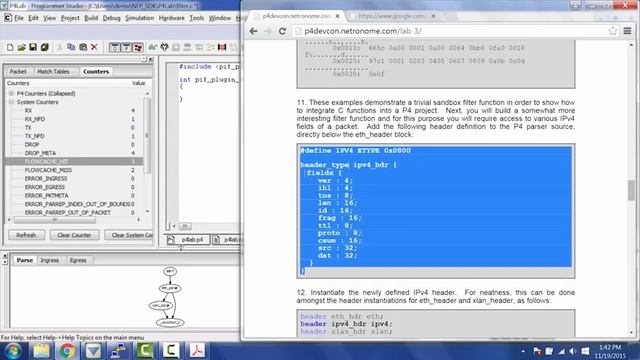The width and height of the screenshot is (640, 360).
Task: Expand the P4 Counters (Collapsed) node
Action: (11, 93)
